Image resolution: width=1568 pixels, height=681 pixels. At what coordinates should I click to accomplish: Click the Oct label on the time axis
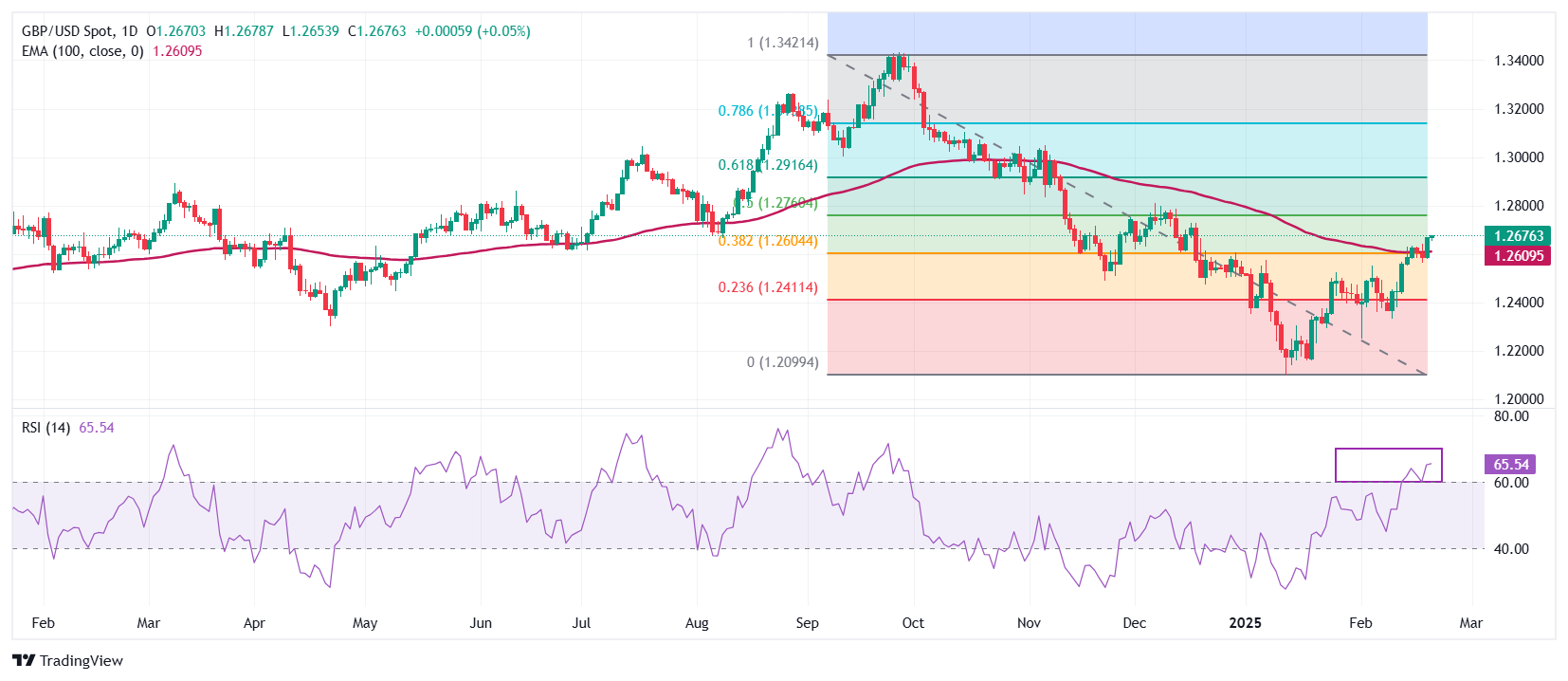pyautogui.click(x=913, y=623)
